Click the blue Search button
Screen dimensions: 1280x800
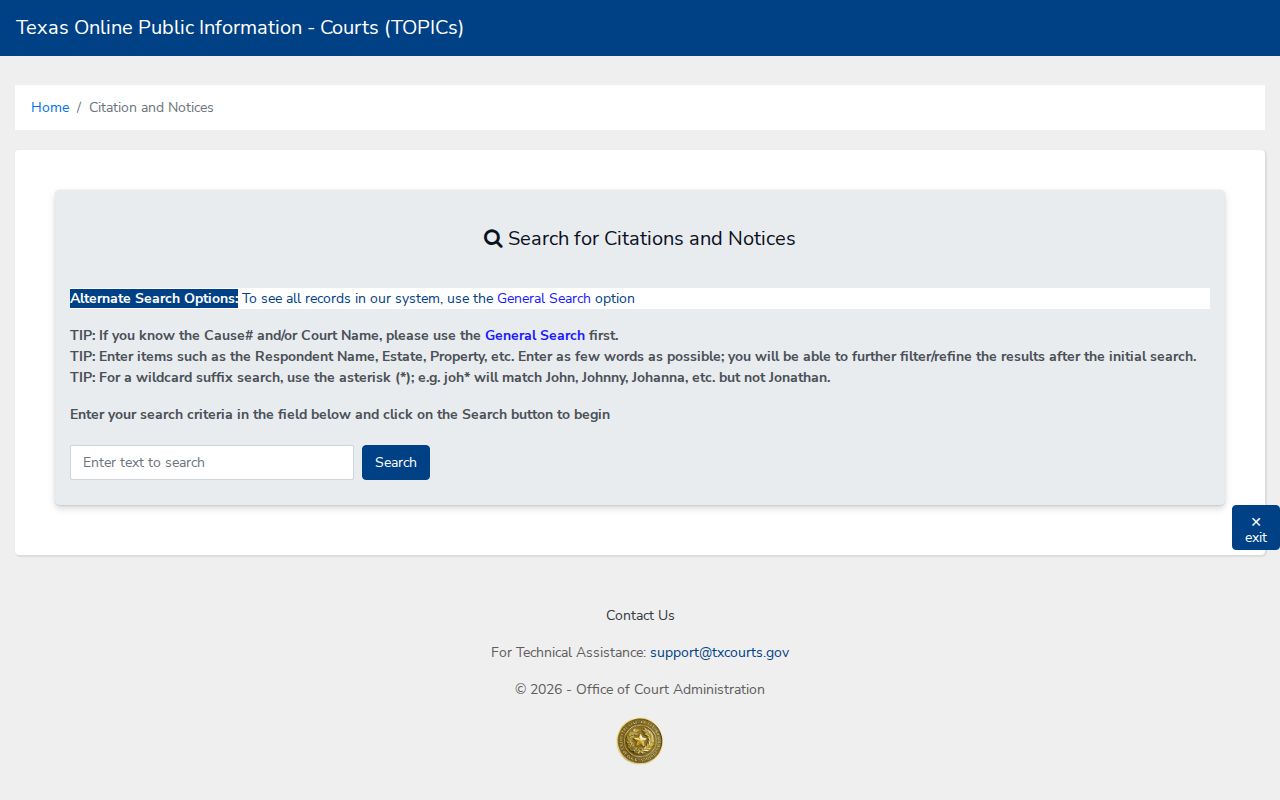click(x=396, y=462)
